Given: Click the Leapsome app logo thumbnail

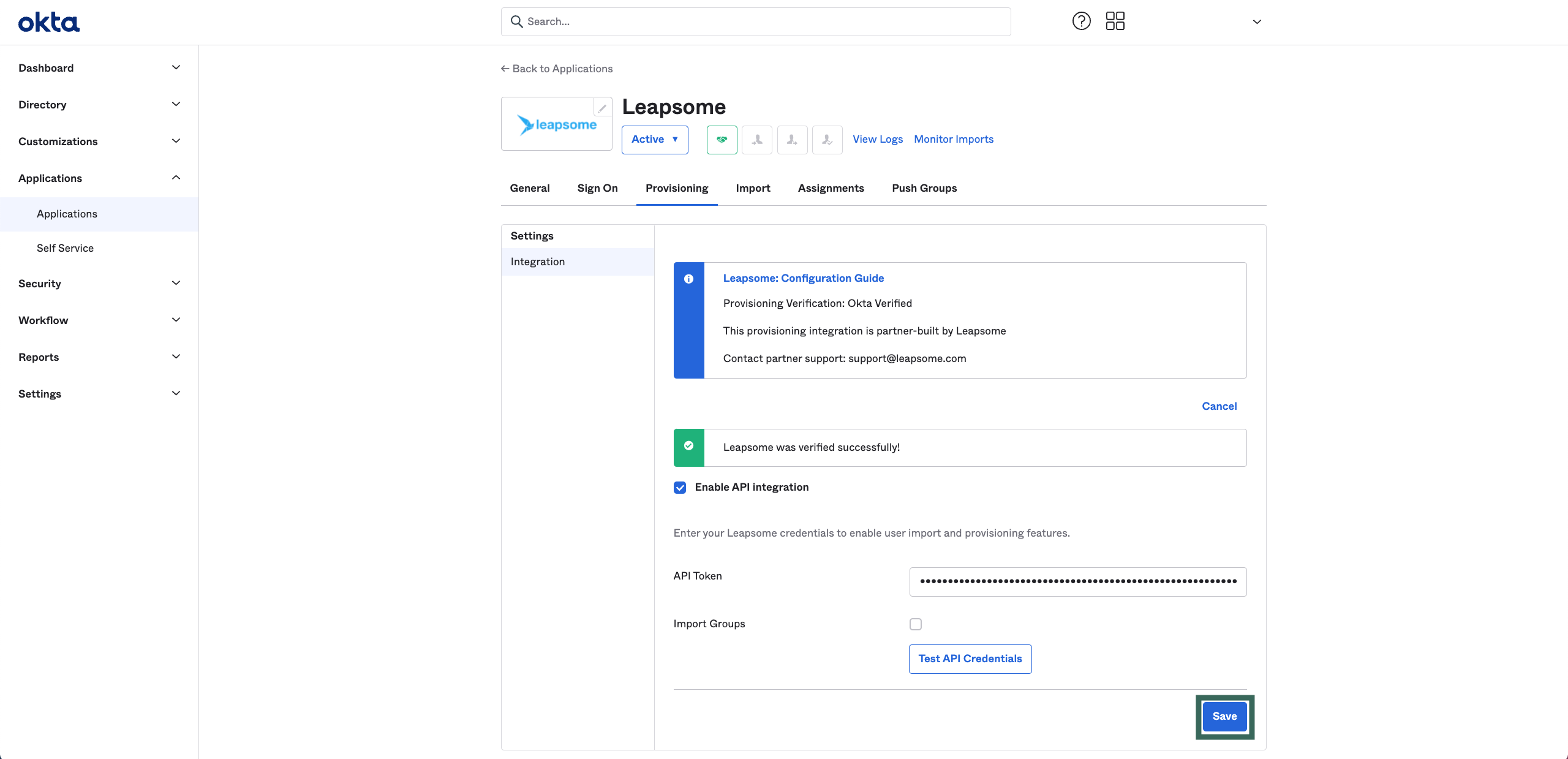Looking at the screenshot, I should 556,124.
